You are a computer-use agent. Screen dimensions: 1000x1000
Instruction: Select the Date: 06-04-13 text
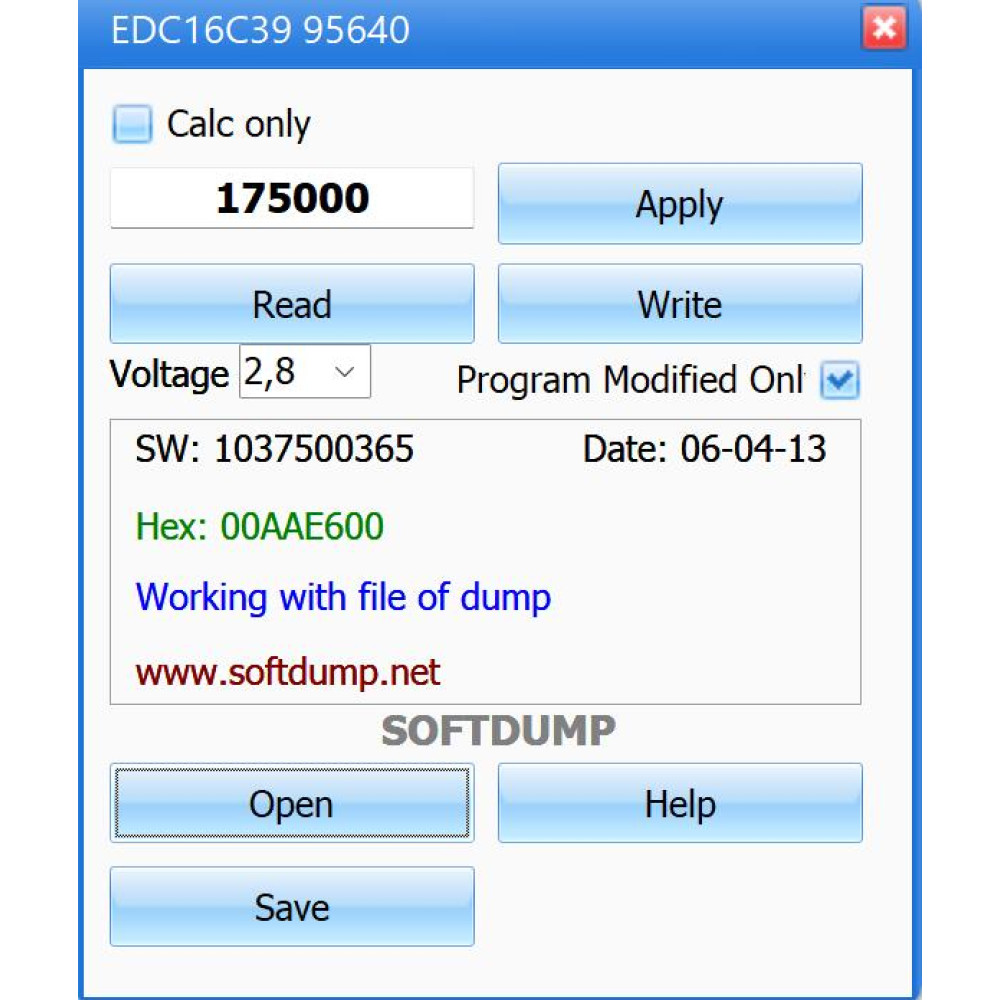coord(705,448)
